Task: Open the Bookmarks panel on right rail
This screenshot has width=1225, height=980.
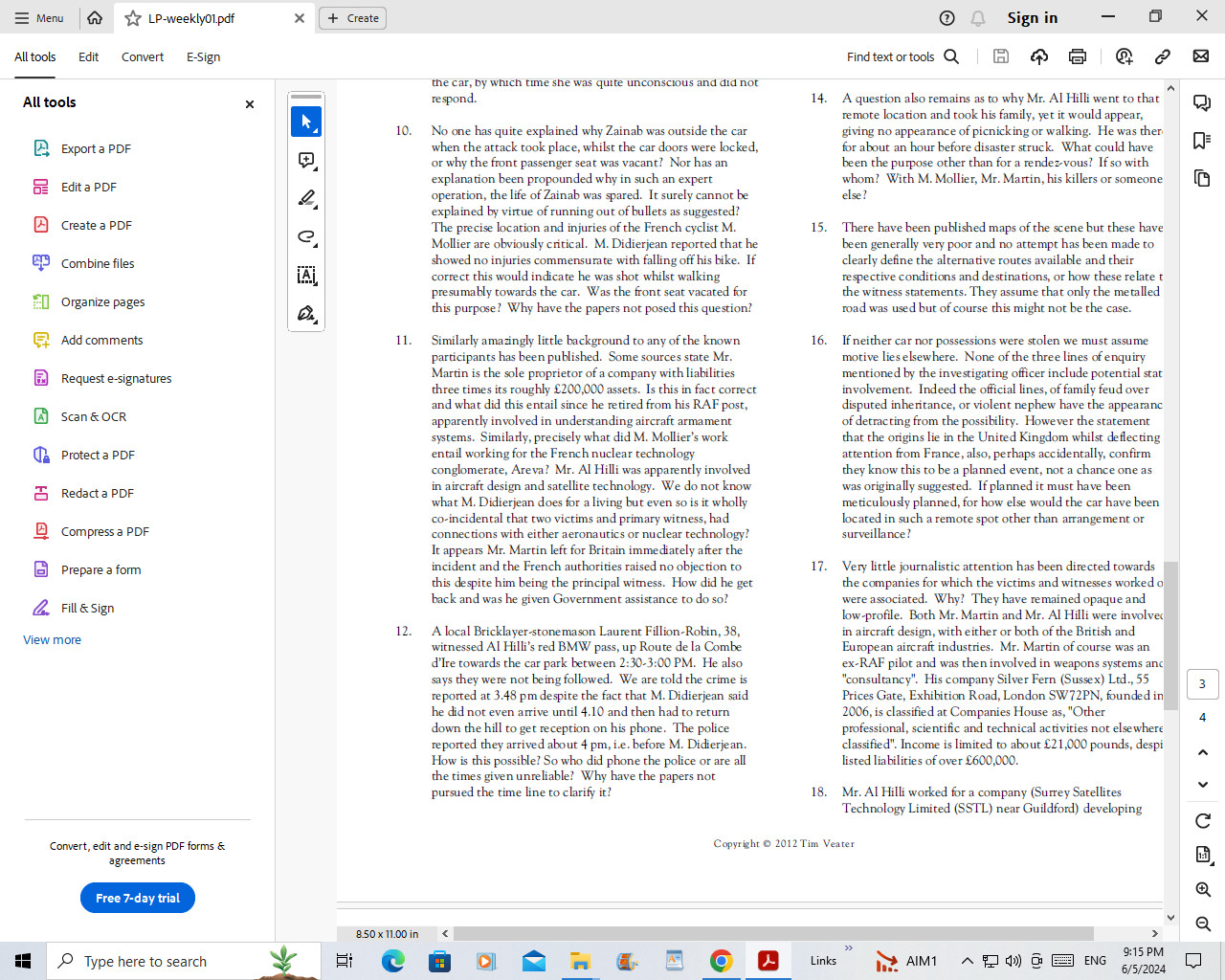Action: [x=1202, y=141]
